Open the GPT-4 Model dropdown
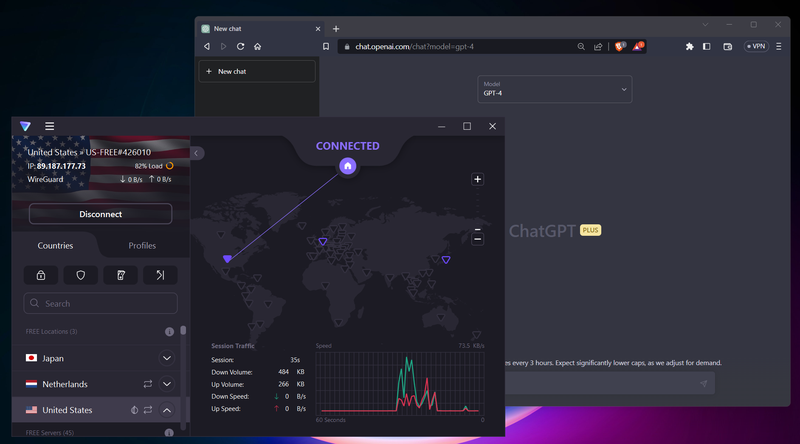This screenshot has width=800, height=444. pos(555,89)
